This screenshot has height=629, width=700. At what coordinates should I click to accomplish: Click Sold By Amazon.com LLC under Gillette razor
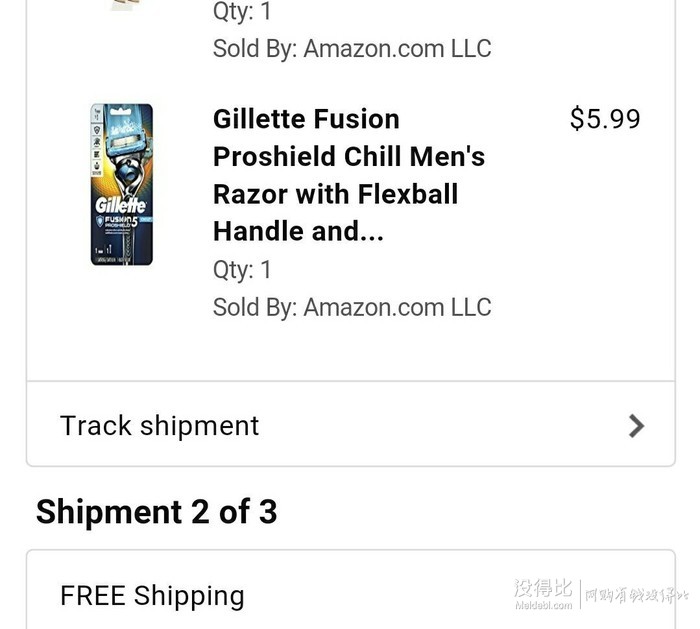point(352,307)
